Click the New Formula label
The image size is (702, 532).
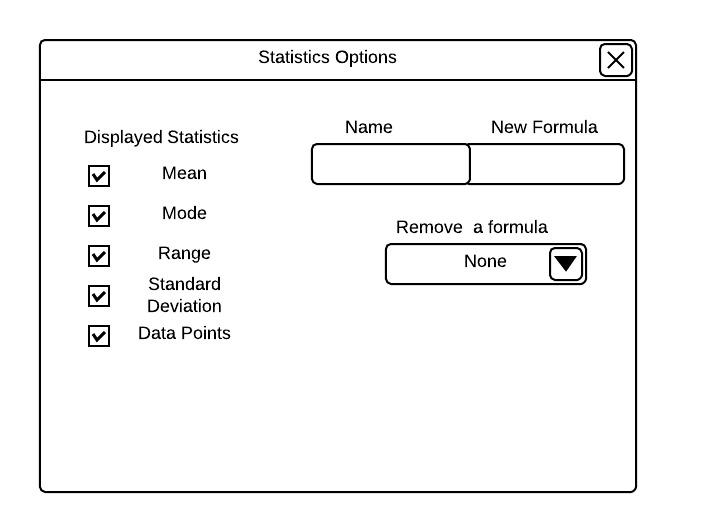pyautogui.click(x=544, y=127)
